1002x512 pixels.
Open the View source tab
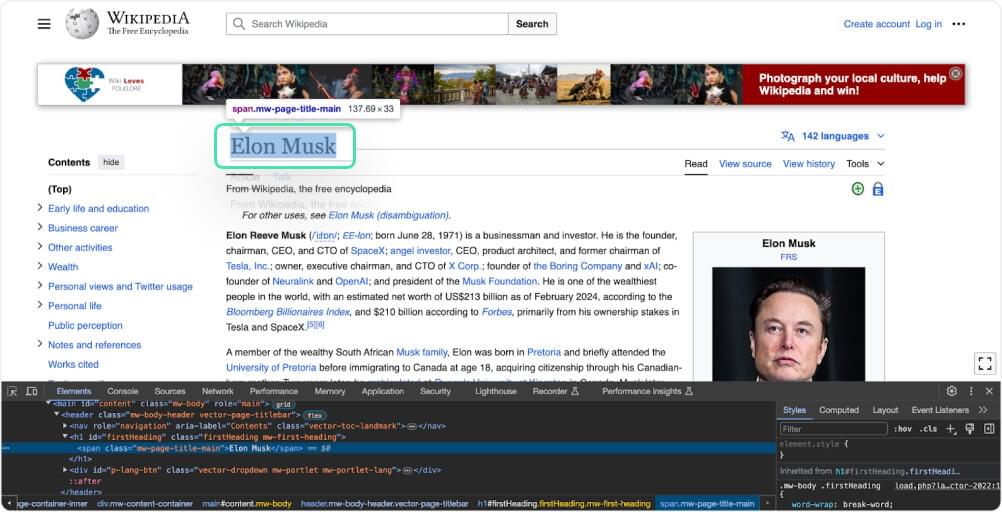click(745, 164)
